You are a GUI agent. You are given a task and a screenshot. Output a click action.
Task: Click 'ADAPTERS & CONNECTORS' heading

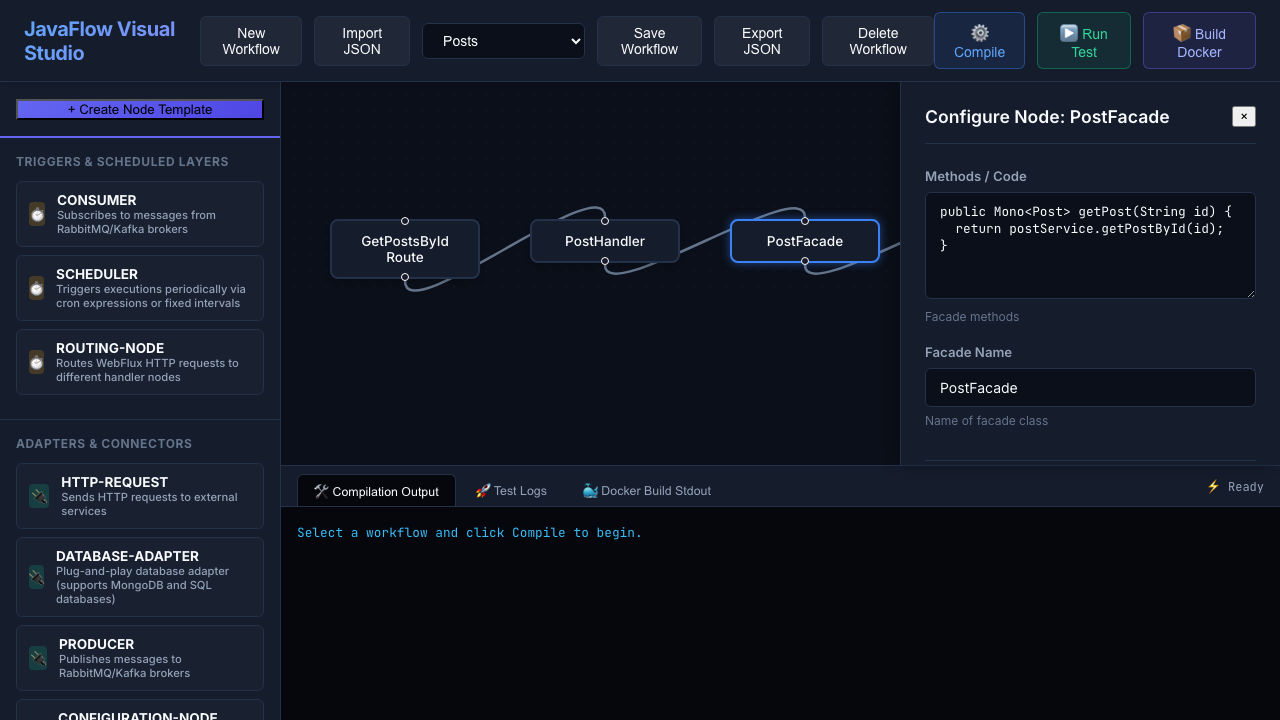104,444
